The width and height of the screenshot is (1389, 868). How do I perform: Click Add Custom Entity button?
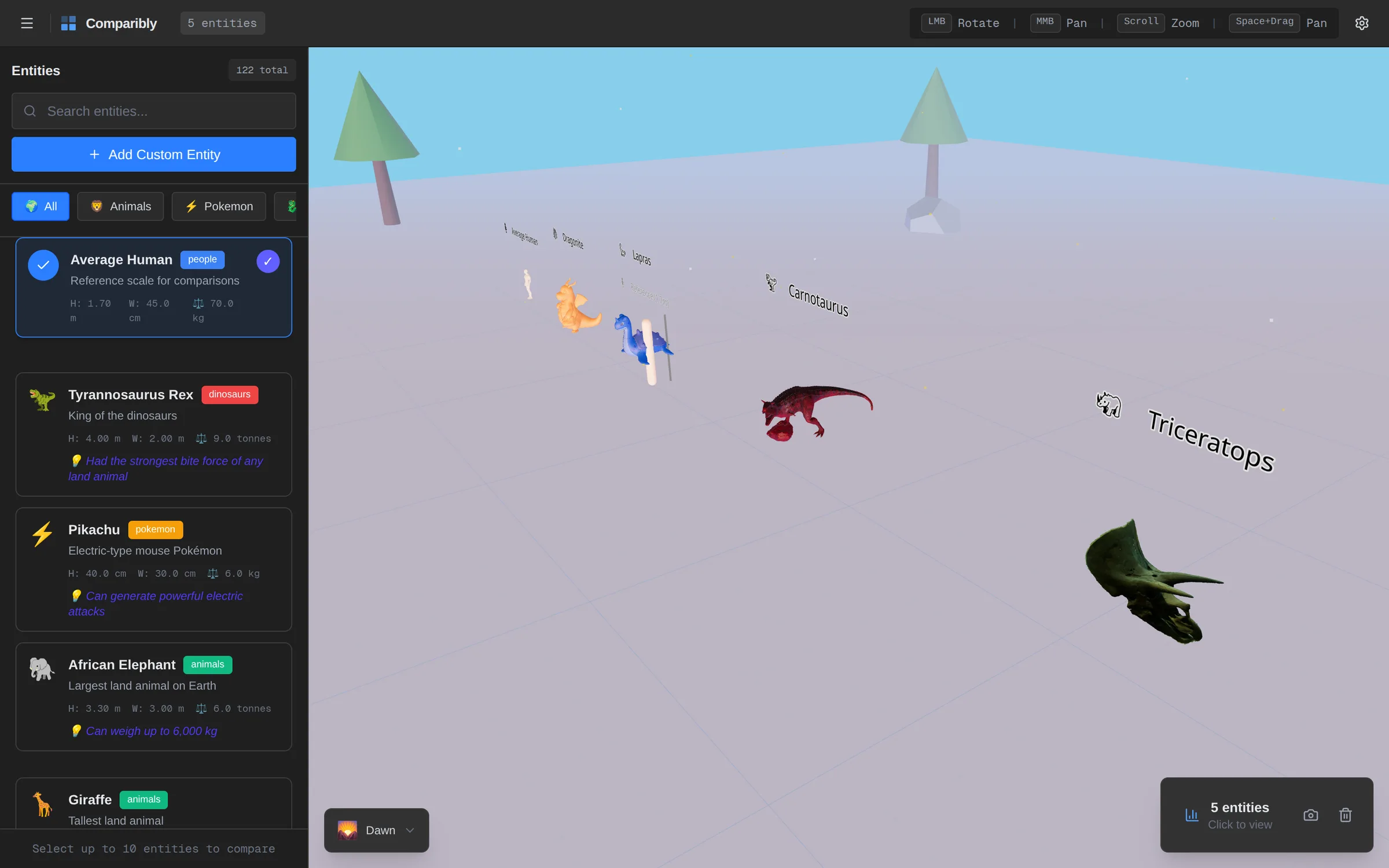153,155
